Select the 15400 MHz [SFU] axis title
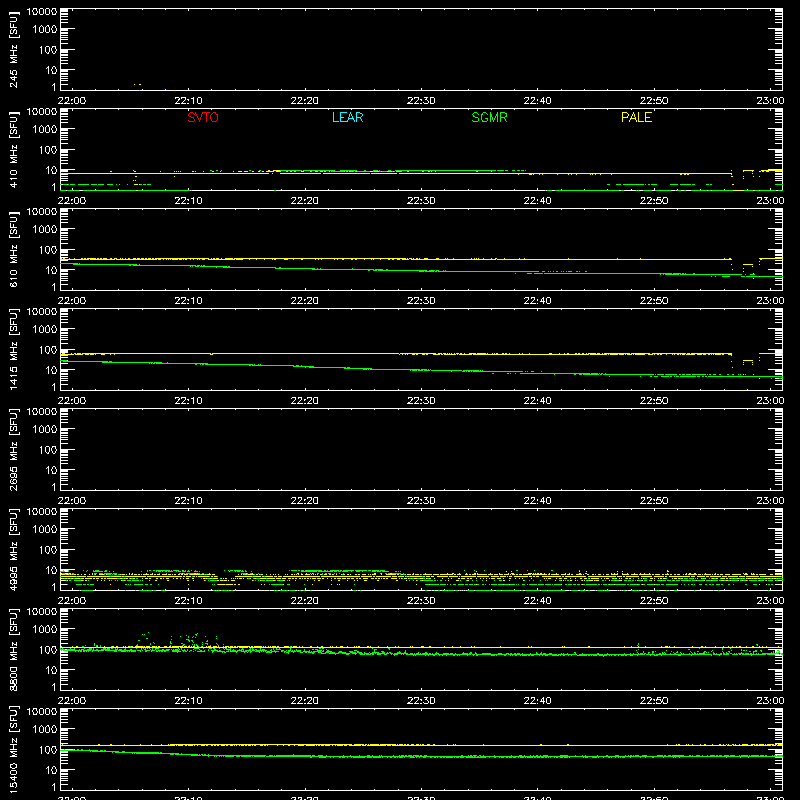Image resolution: width=800 pixels, height=800 pixels. point(13,749)
